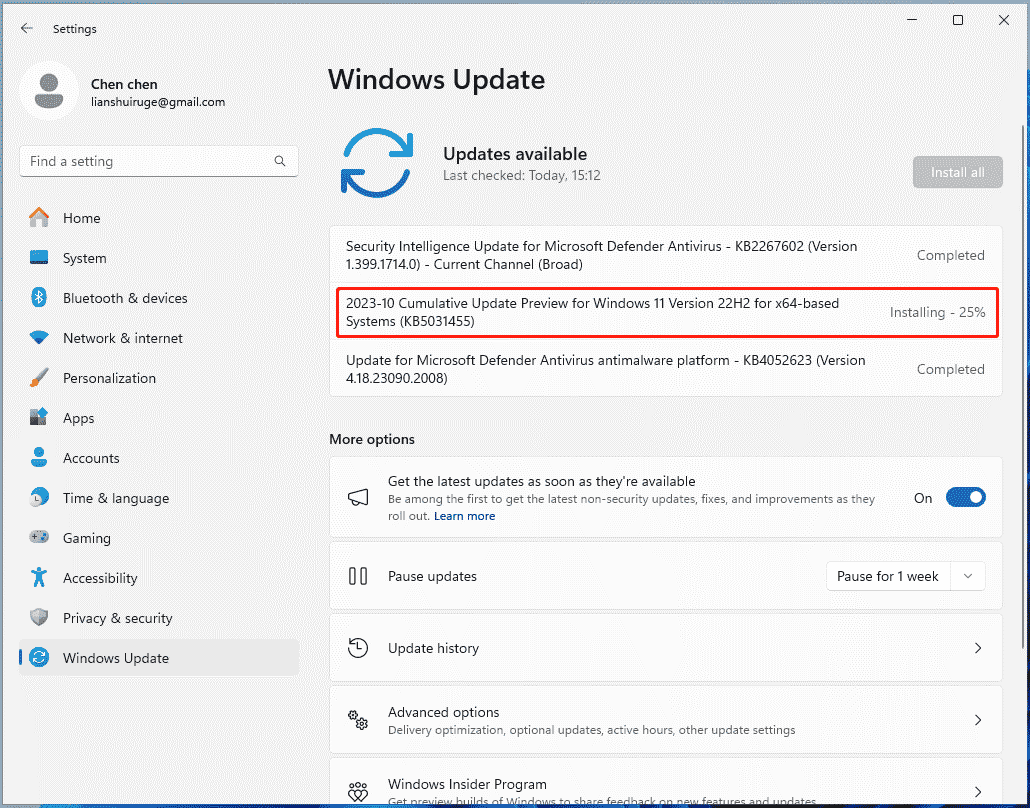Screen dimensions: 1030x808
Task: Click the Pause for 1 week button
Action: click(888, 576)
